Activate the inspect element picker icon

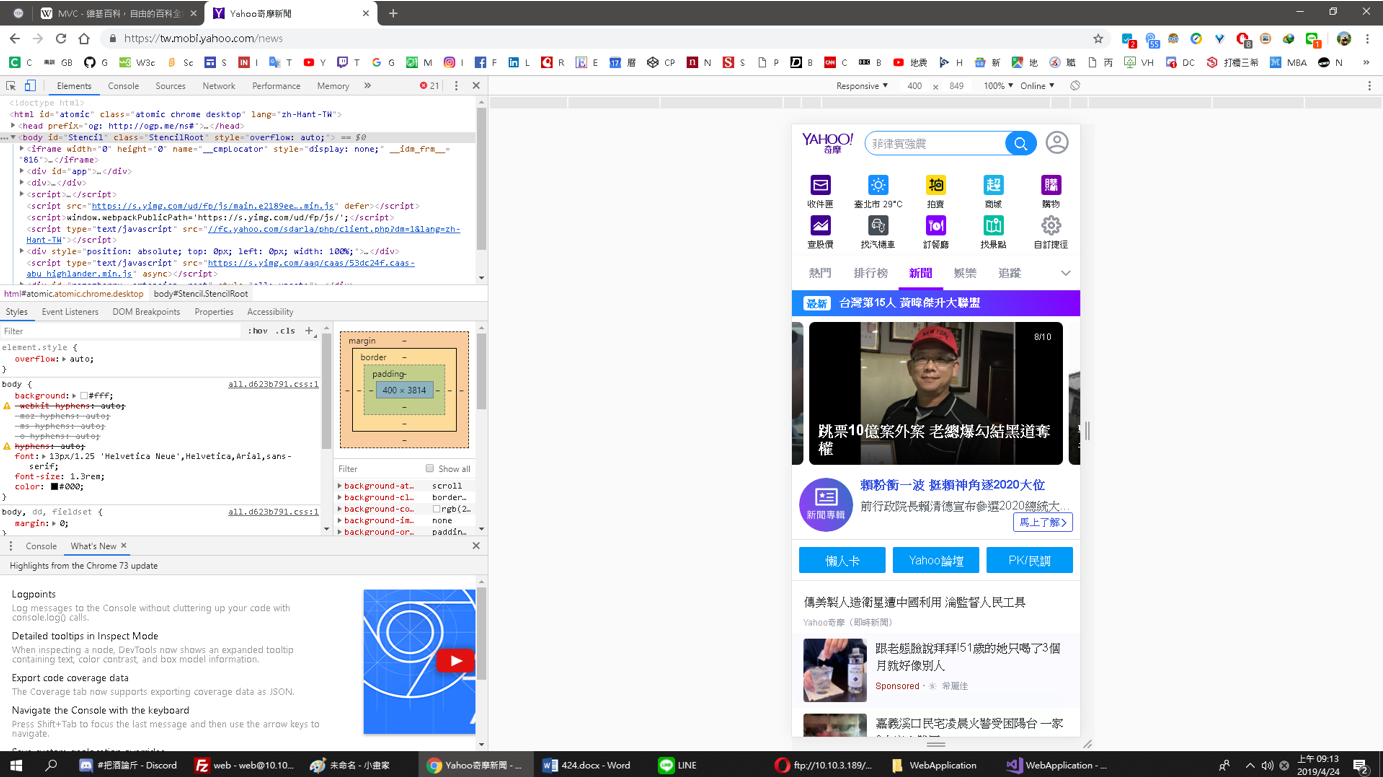pos(11,86)
